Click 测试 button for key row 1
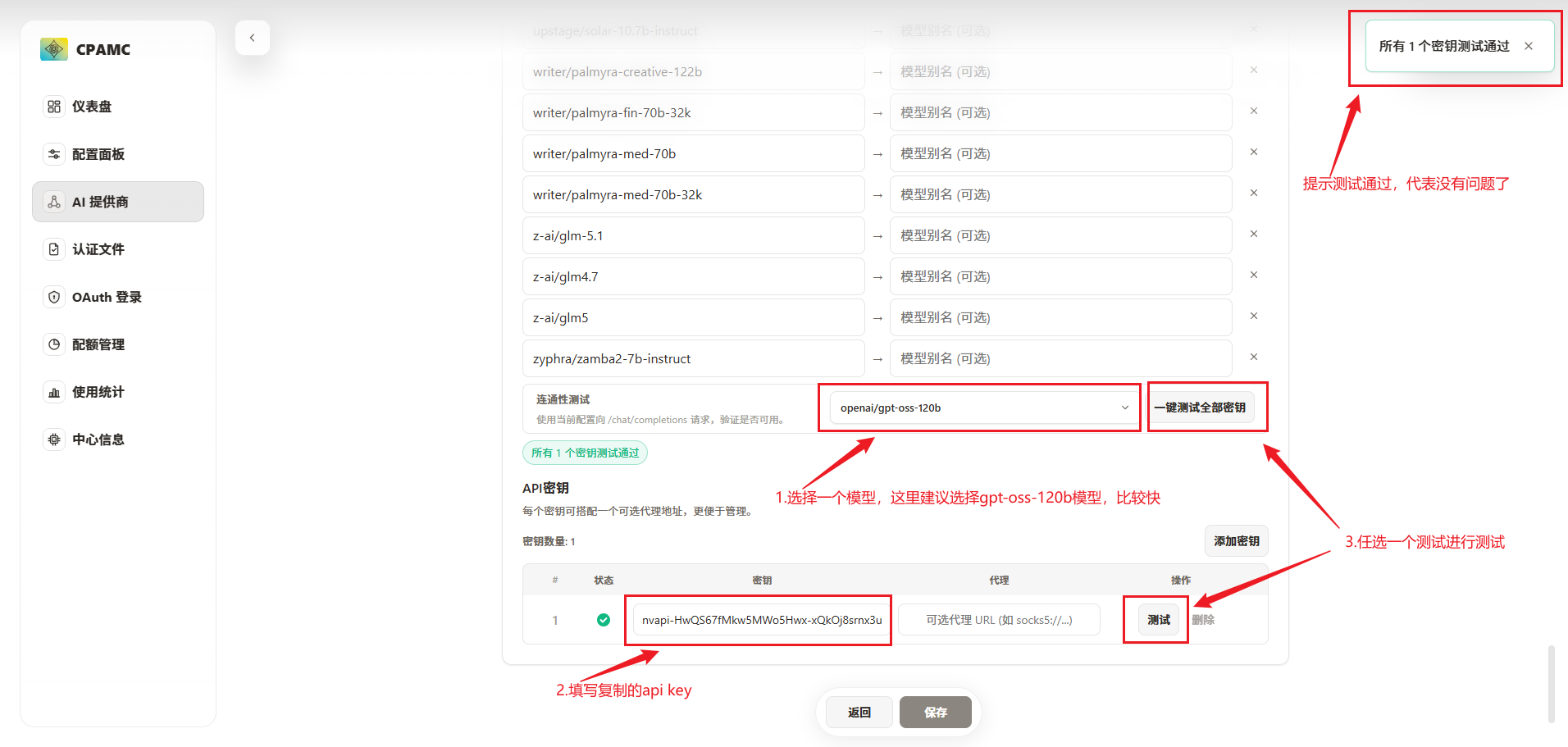This screenshot has width=1568, height=747. 1158,620
